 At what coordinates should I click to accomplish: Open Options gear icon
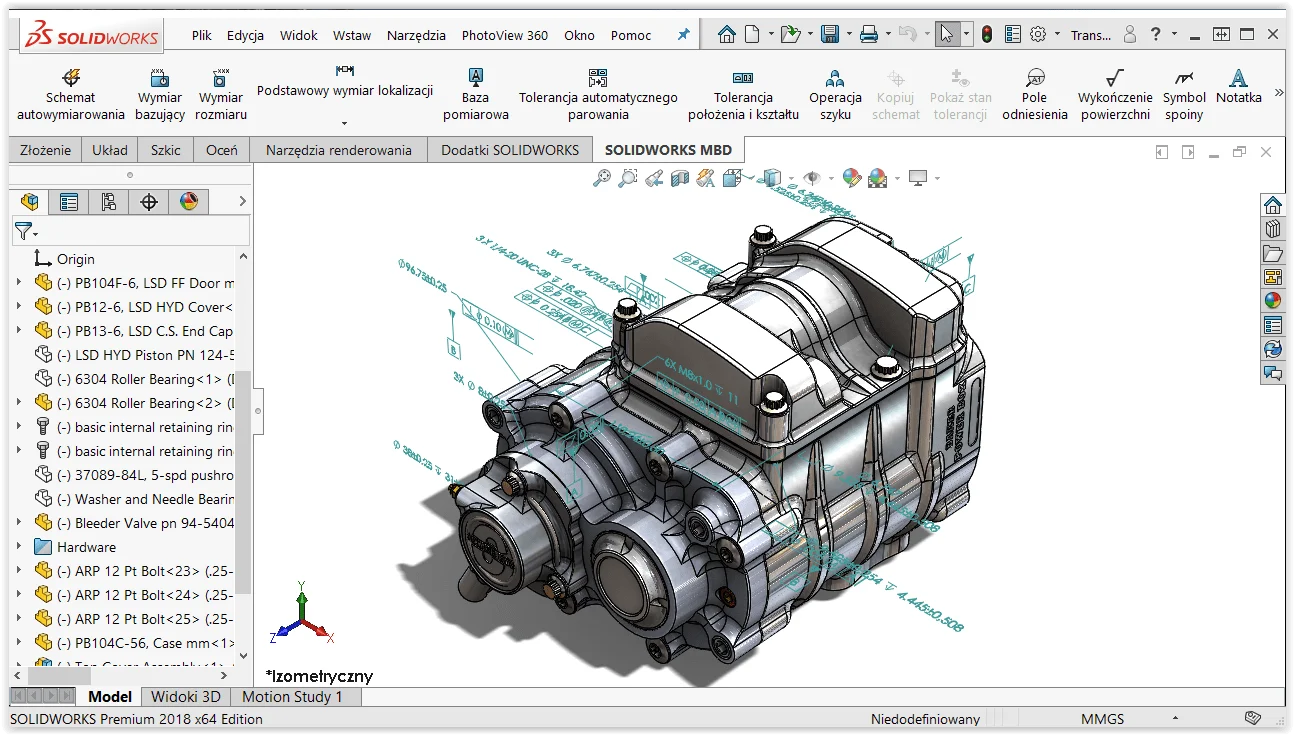(x=1038, y=34)
